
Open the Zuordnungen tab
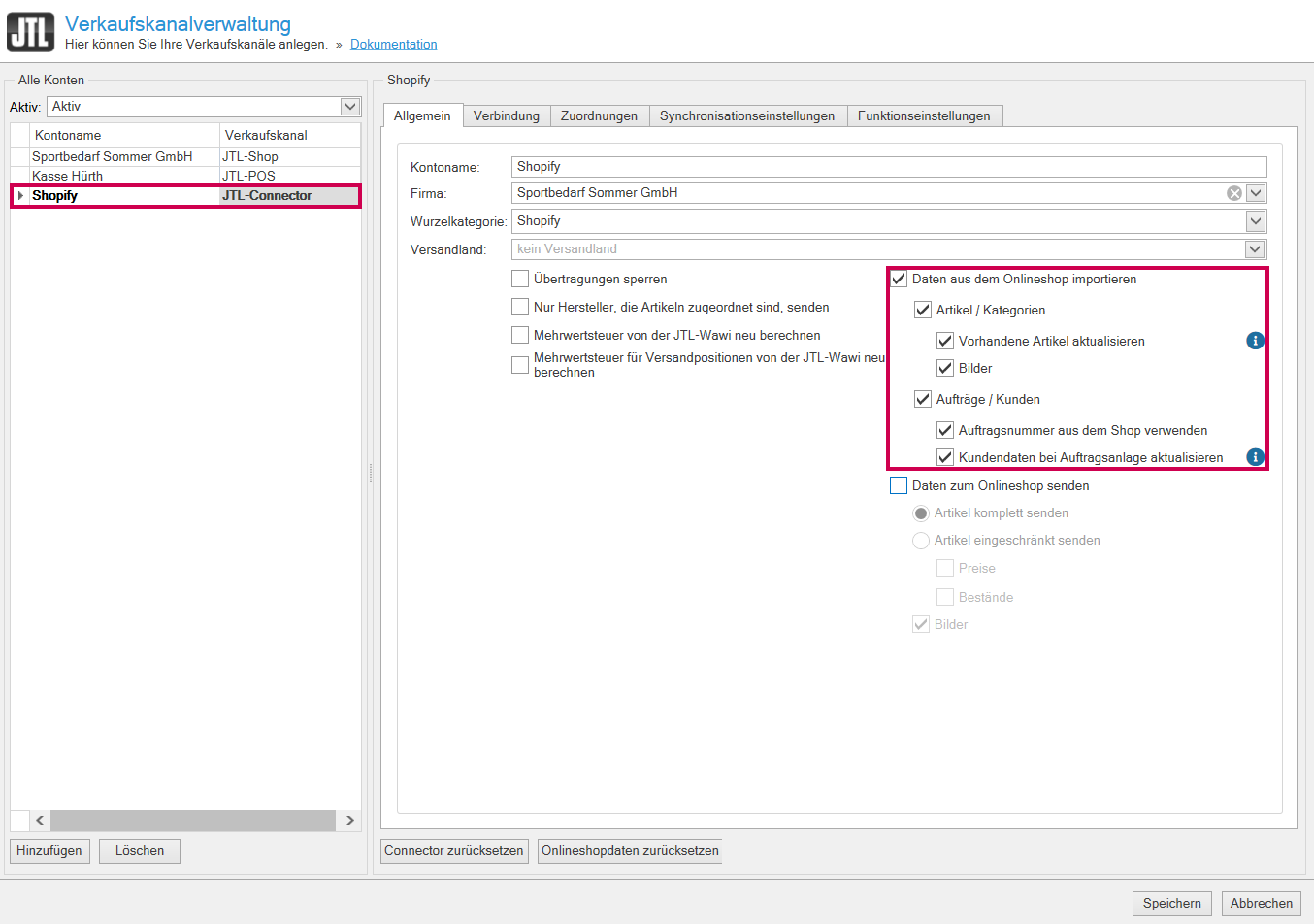tap(599, 115)
